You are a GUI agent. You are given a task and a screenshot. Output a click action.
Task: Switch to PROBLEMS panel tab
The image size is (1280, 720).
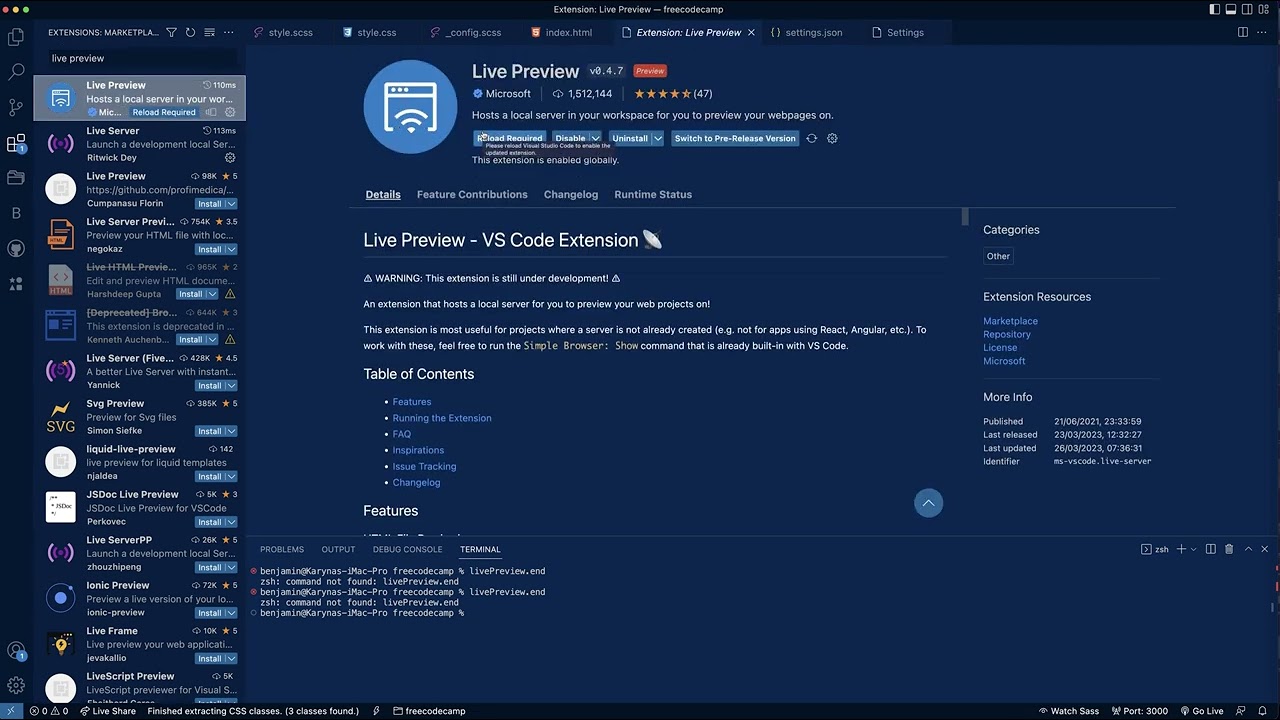click(282, 549)
